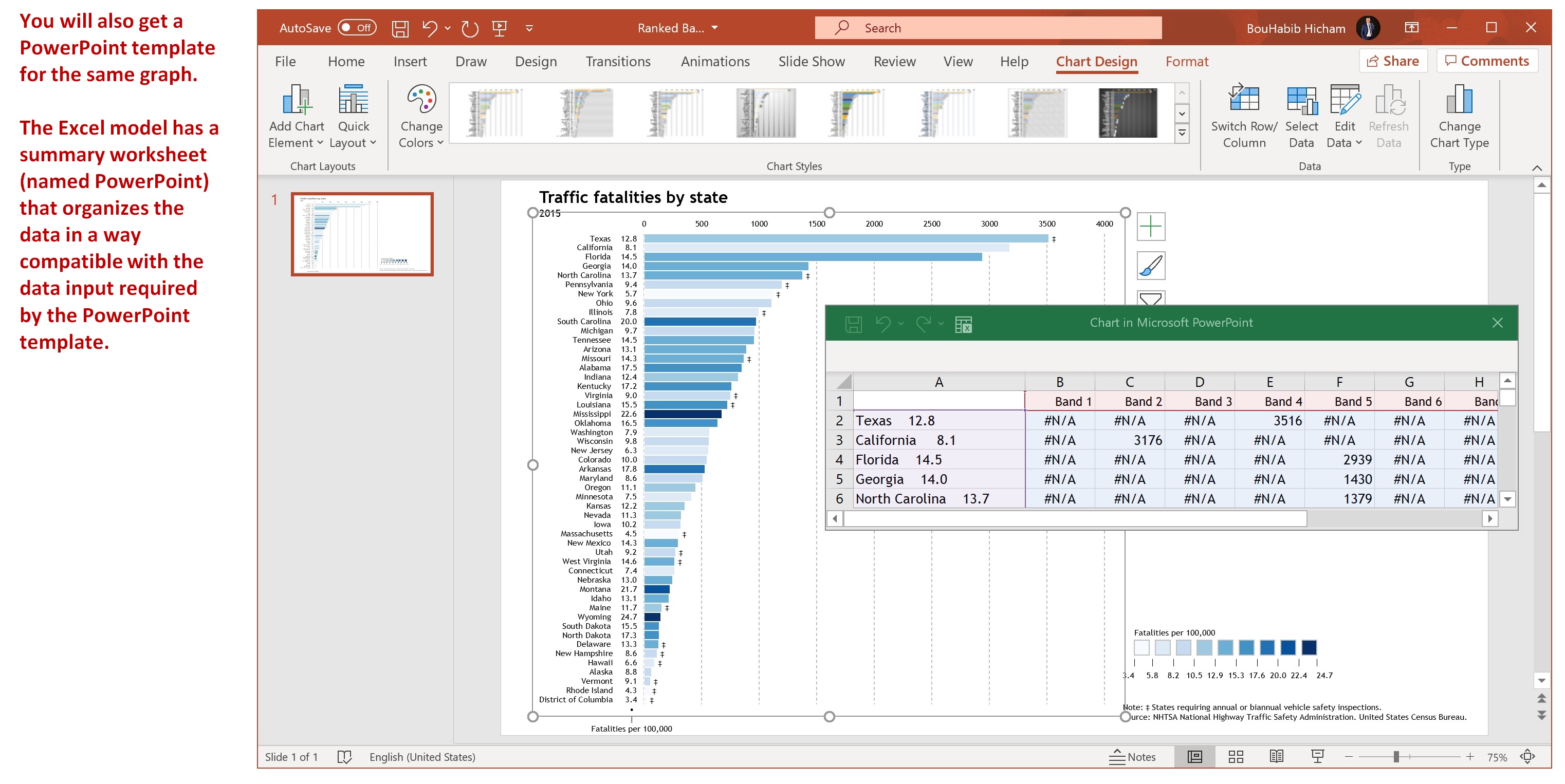1565x784 pixels.
Task: Open data in Microsoft Excel icon
Action: point(964,324)
